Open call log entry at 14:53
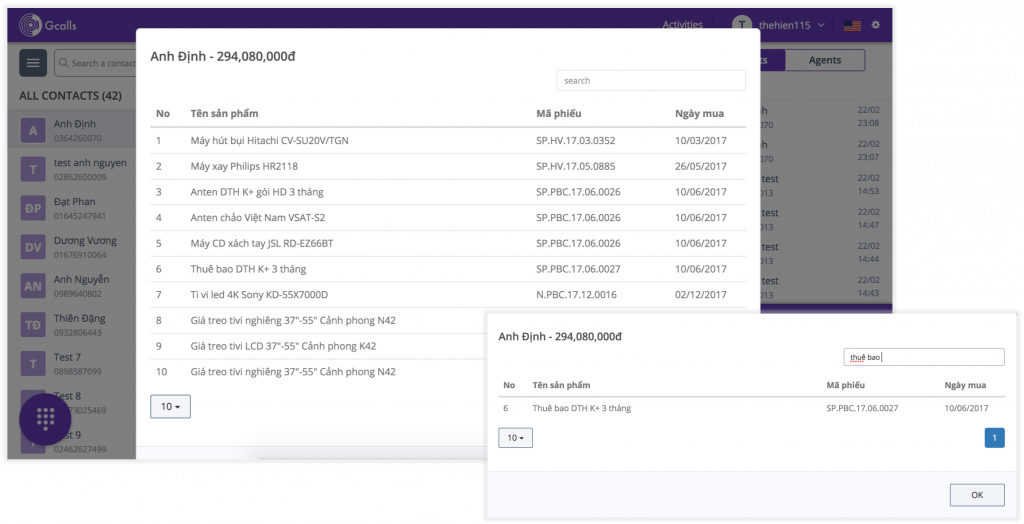The height and width of the screenshot is (524, 1024). (x=825, y=185)
